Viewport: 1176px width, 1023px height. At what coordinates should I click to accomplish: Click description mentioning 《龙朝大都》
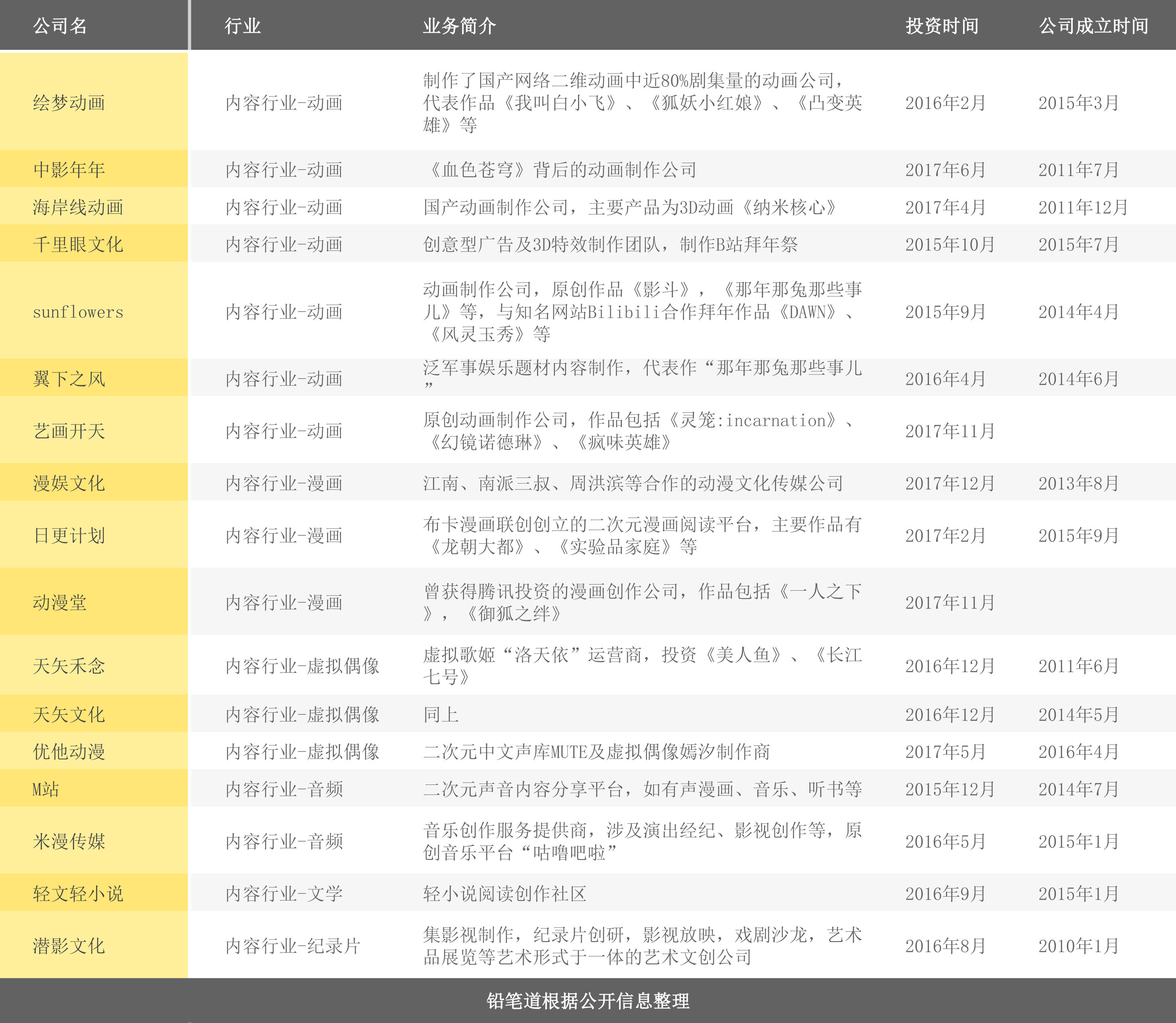pyautogui.click(x=643, y=536)
